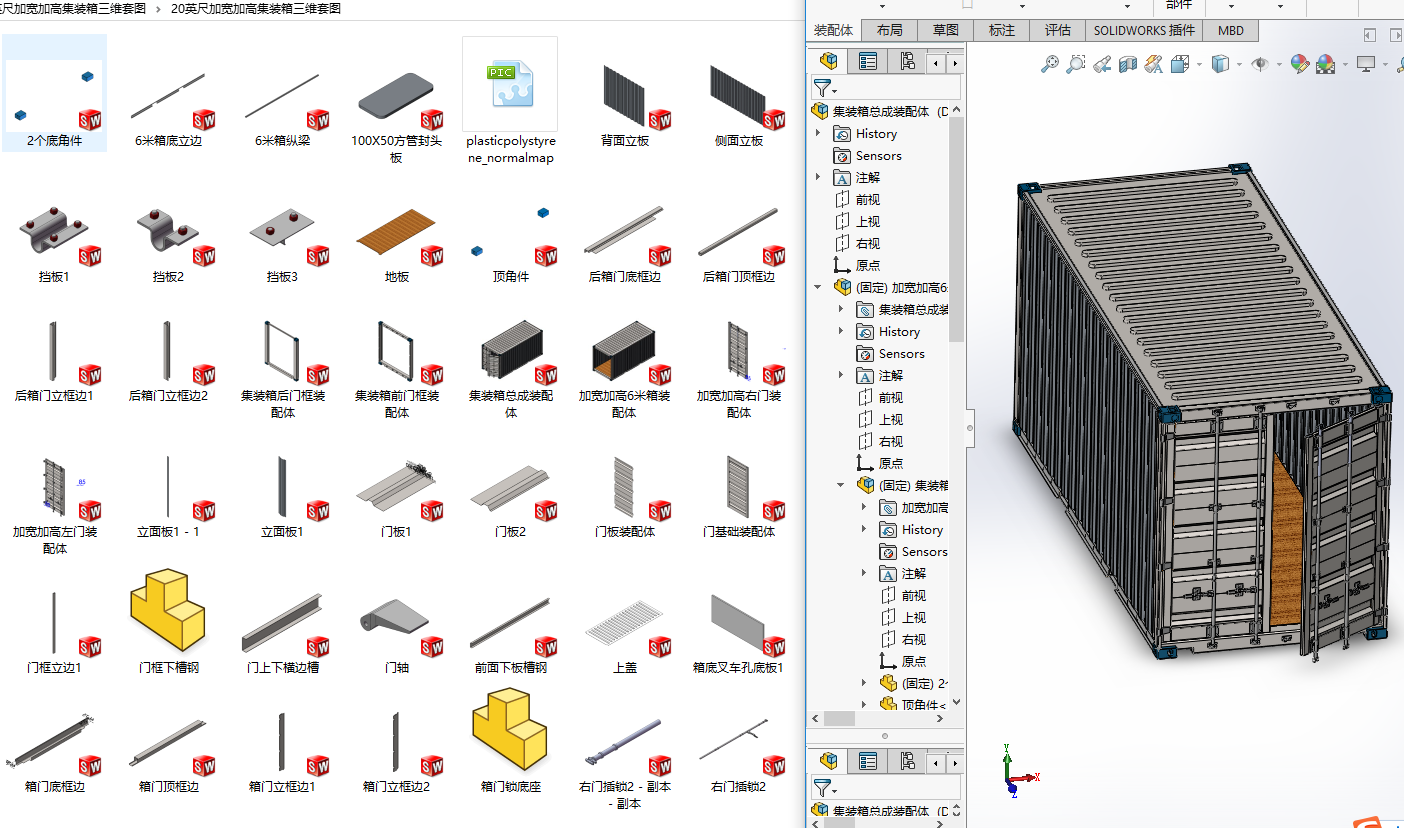Switch to the 草图 ribbon tab

click(x=945, y=30)
